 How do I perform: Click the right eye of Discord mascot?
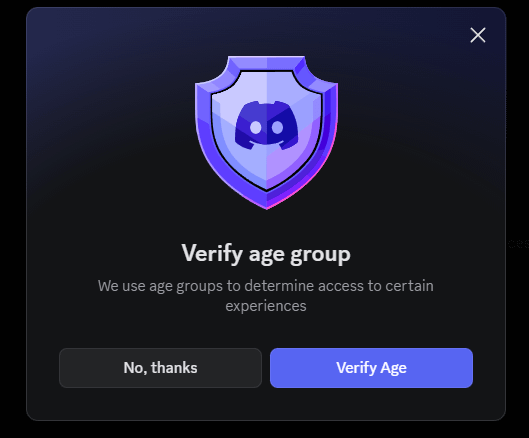point(277,128)
